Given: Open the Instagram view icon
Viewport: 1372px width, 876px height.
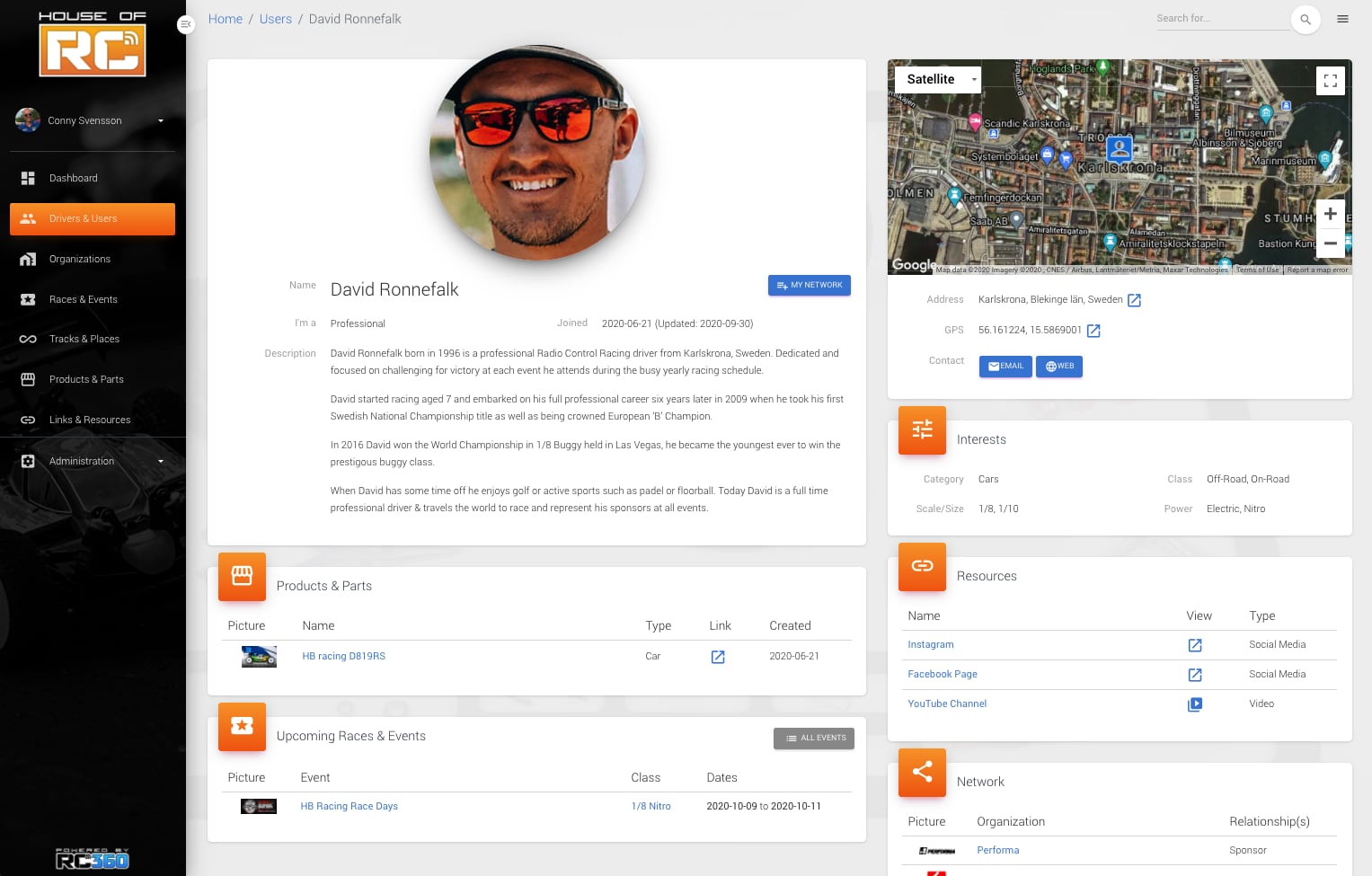Looking at the screenshot, I should (x=1194, y=645).
